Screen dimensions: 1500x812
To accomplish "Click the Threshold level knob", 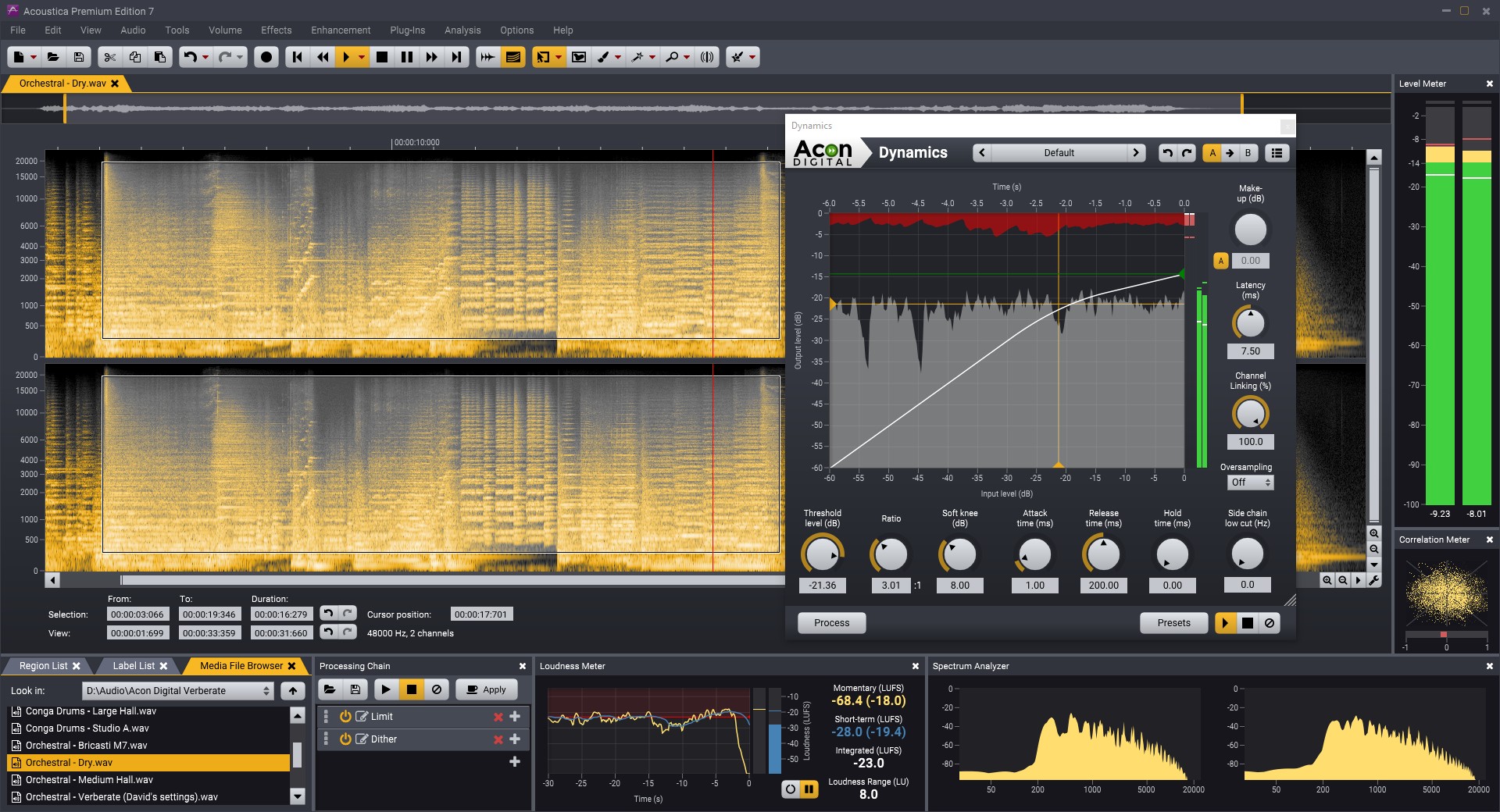I will (x=822, y=554).
